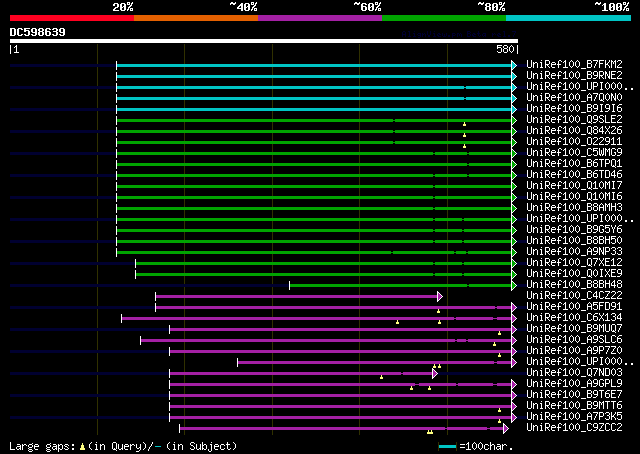Open the UniRef100_Q0IXE9 hit label
Screen dimensions: 640x454
(574, 274)
